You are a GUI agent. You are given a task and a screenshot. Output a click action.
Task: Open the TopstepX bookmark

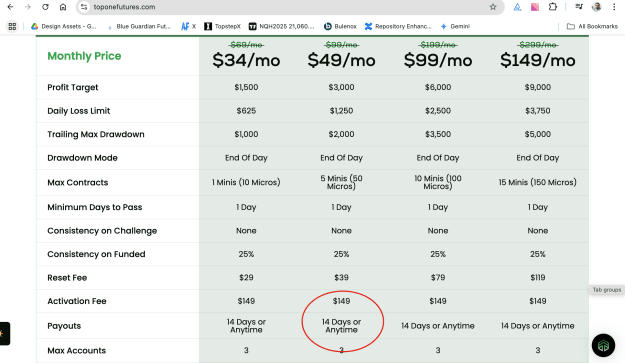pos(222,26)
